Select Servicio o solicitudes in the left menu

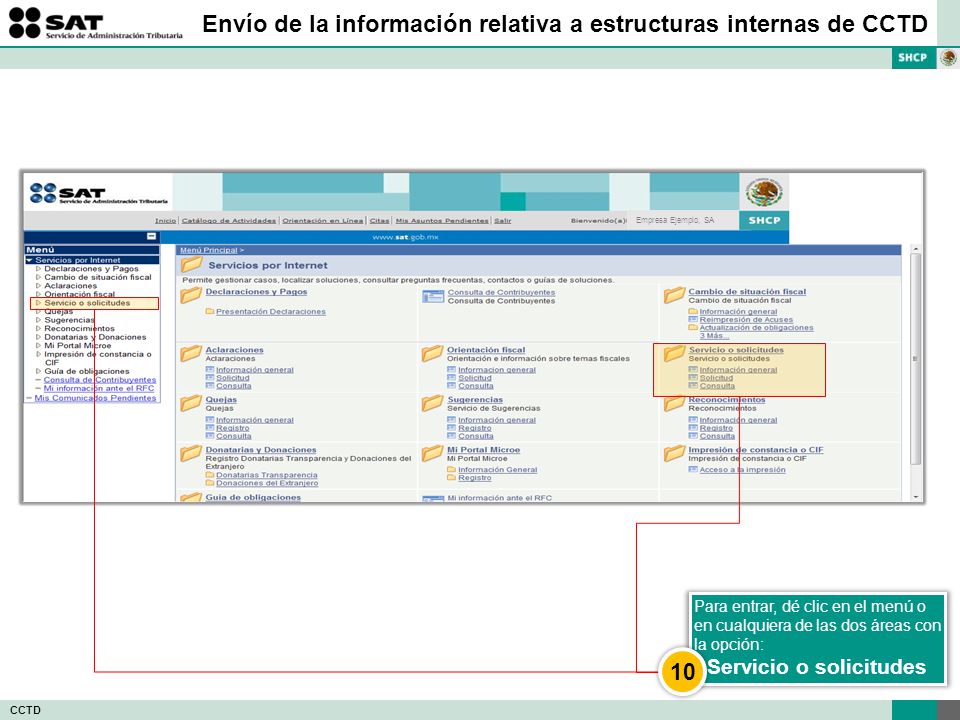87,303
